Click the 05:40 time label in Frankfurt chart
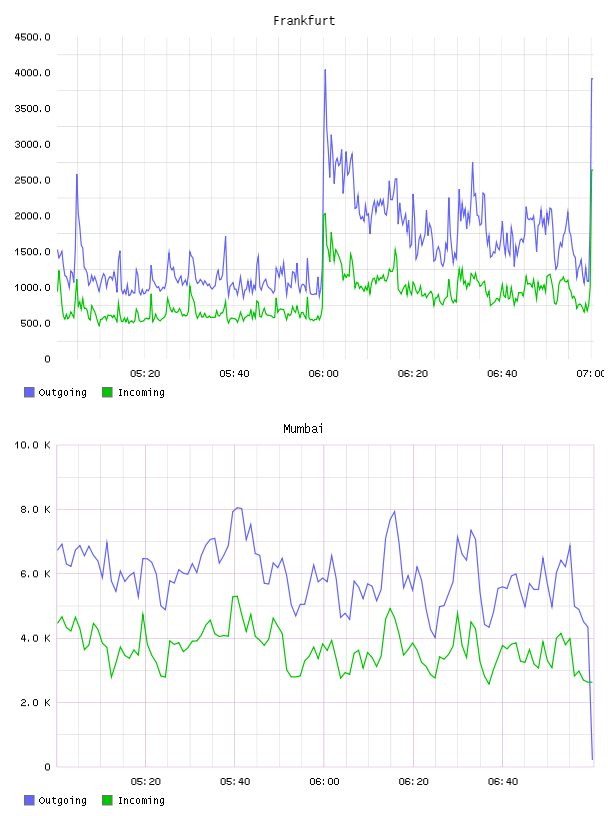 tap(234, 374)
